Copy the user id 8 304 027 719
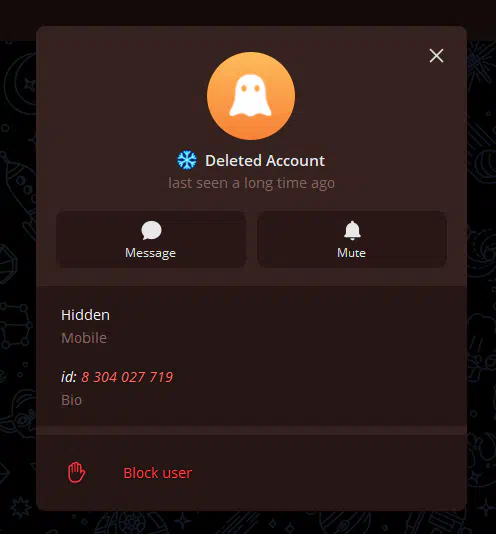This screenshot has width=496, height=534. click(x=127, y=377)
